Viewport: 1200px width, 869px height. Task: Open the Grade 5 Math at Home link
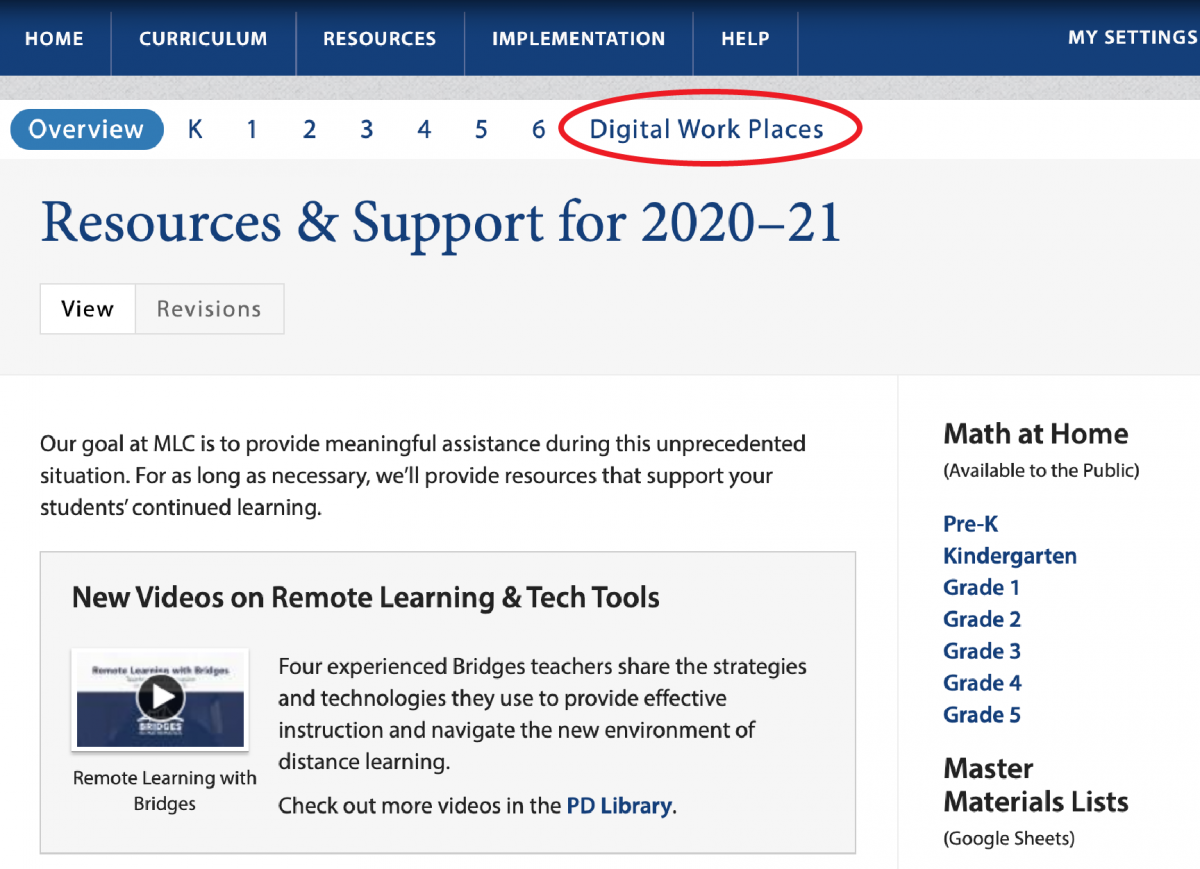982,715
